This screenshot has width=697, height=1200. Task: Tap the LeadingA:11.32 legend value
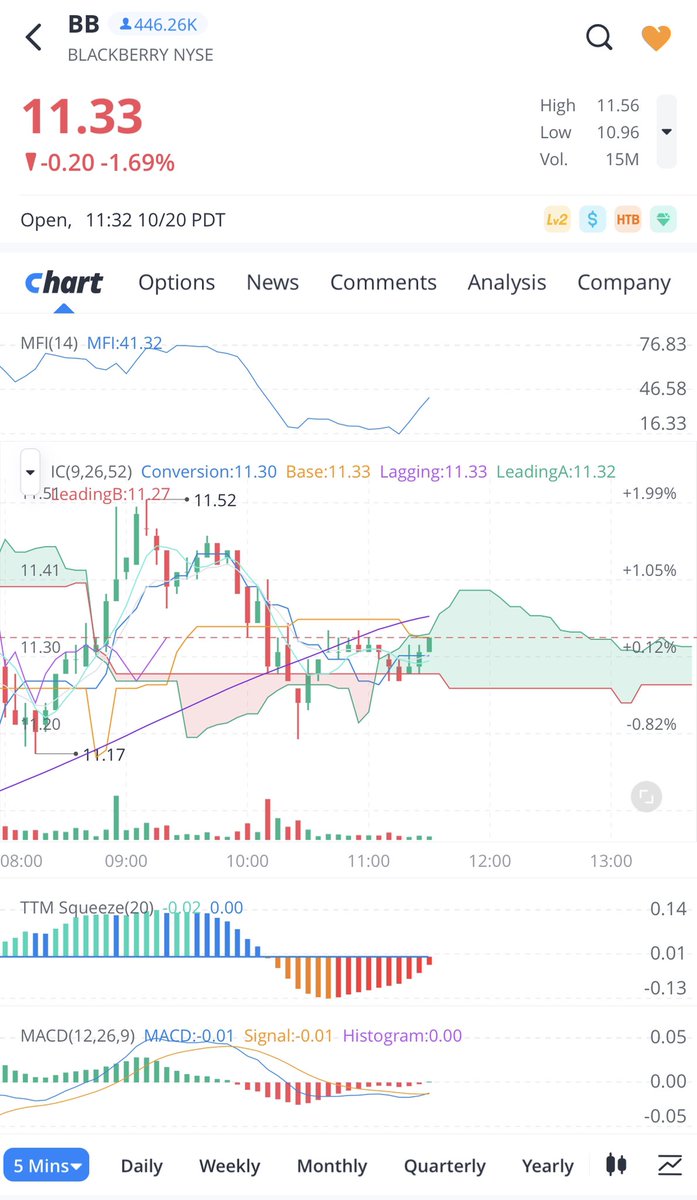[556, 472]
